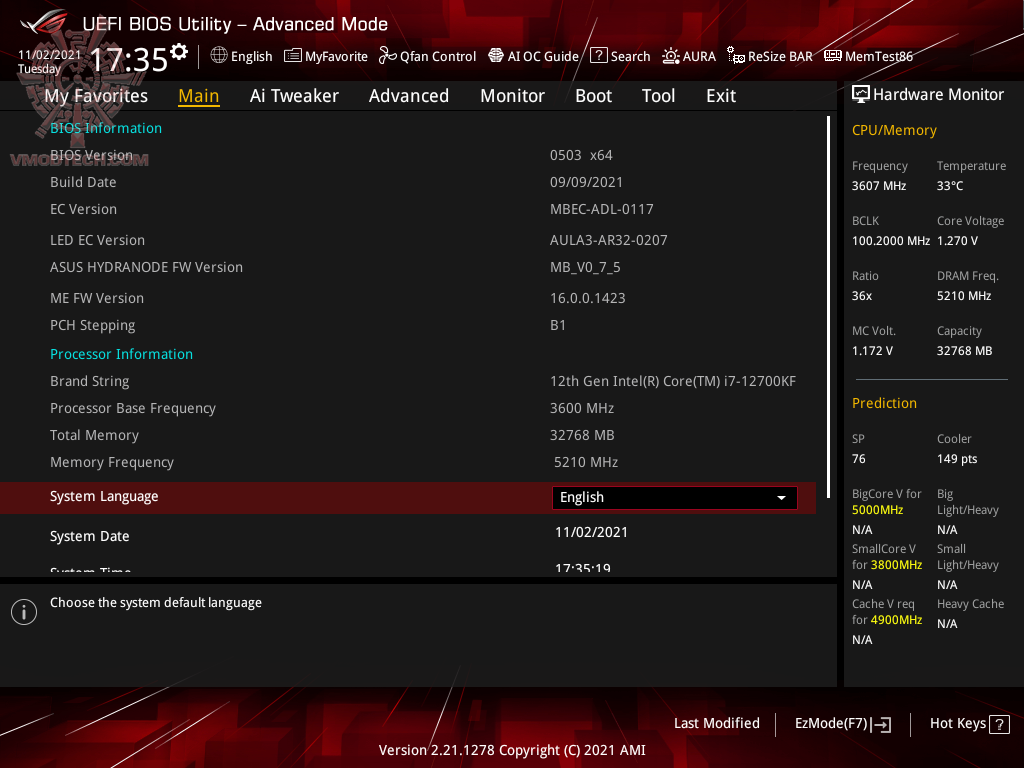
Task: Toggle ReSize BAR icon
Action: click(736, 56)
